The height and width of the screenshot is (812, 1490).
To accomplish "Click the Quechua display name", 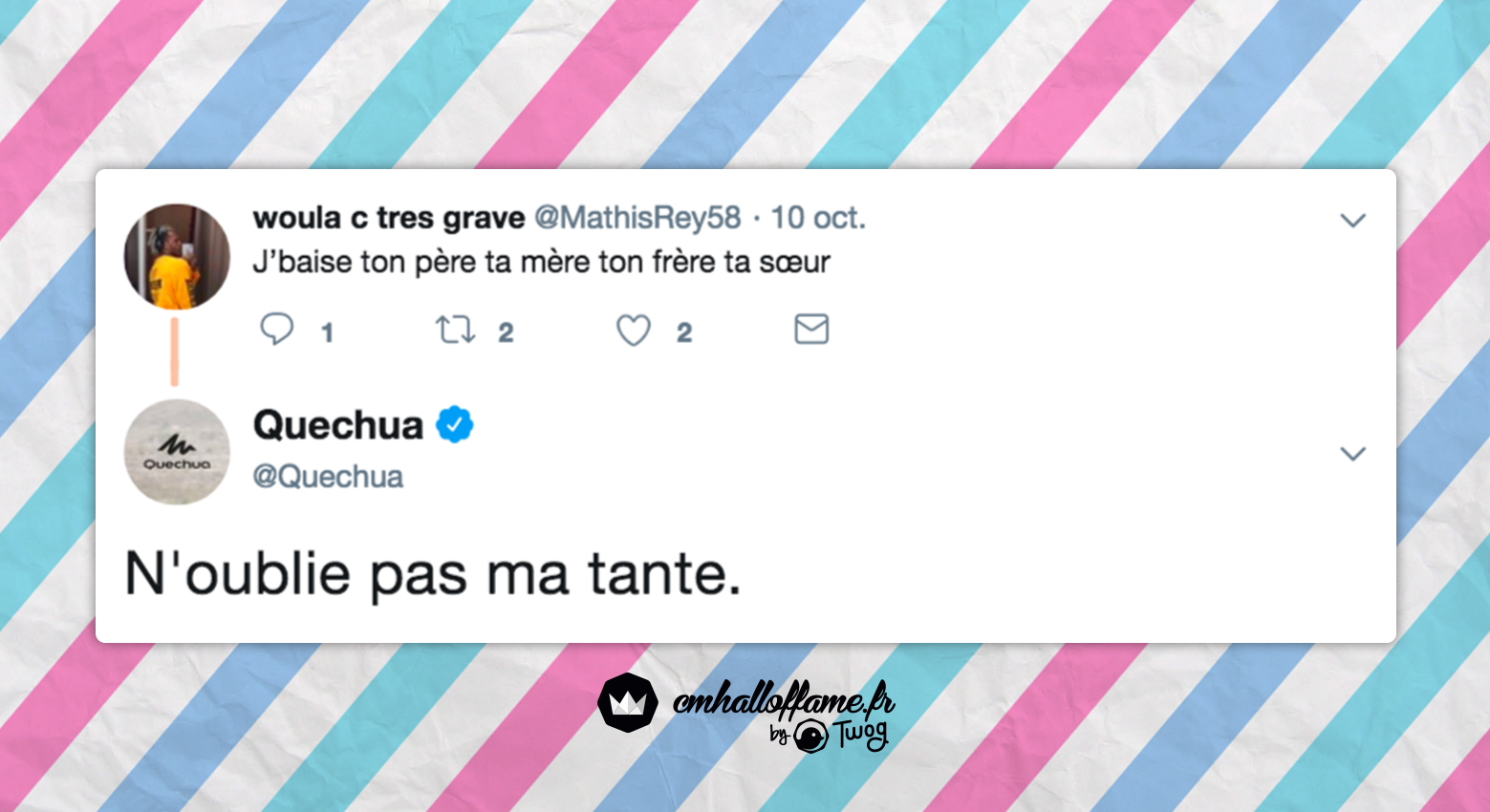I will (338, 425).
